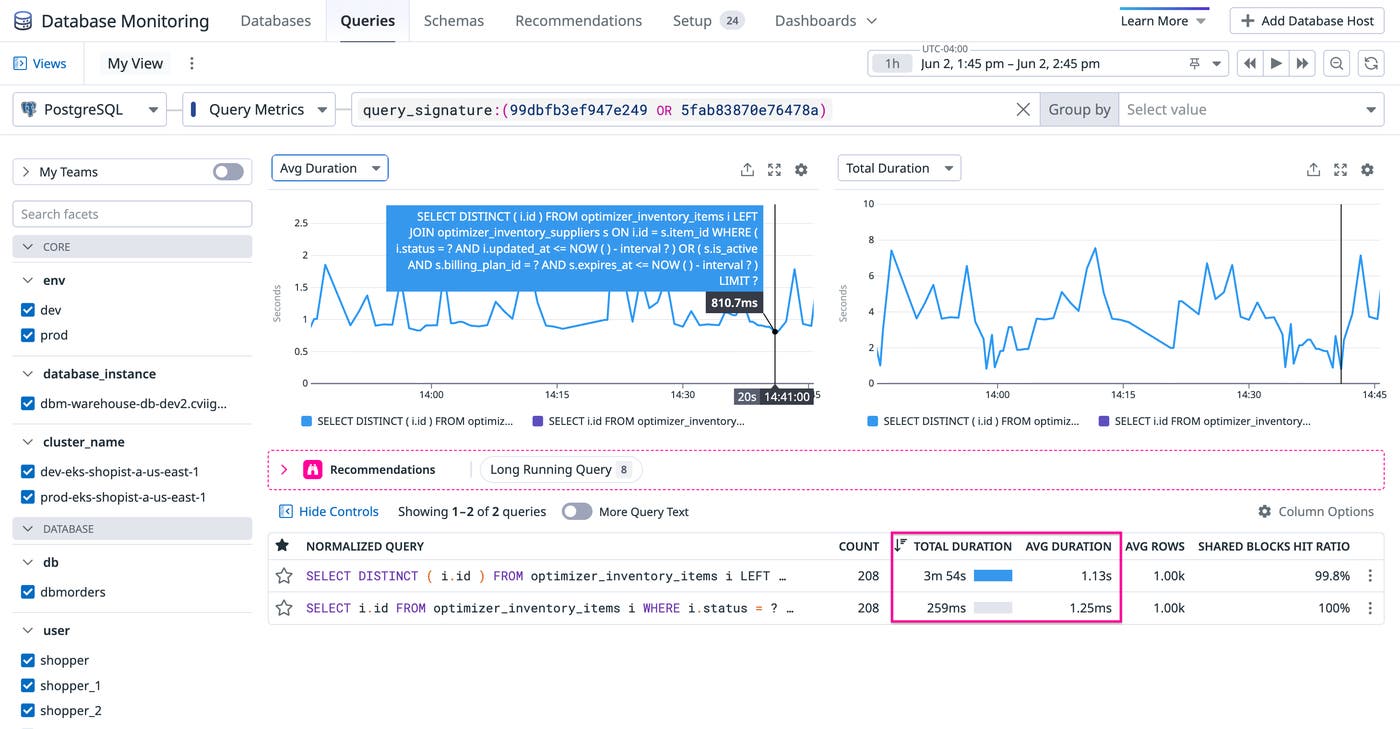The image size is (1400, 729).
Task: Click the star column header icon
Action: [283, 546]
